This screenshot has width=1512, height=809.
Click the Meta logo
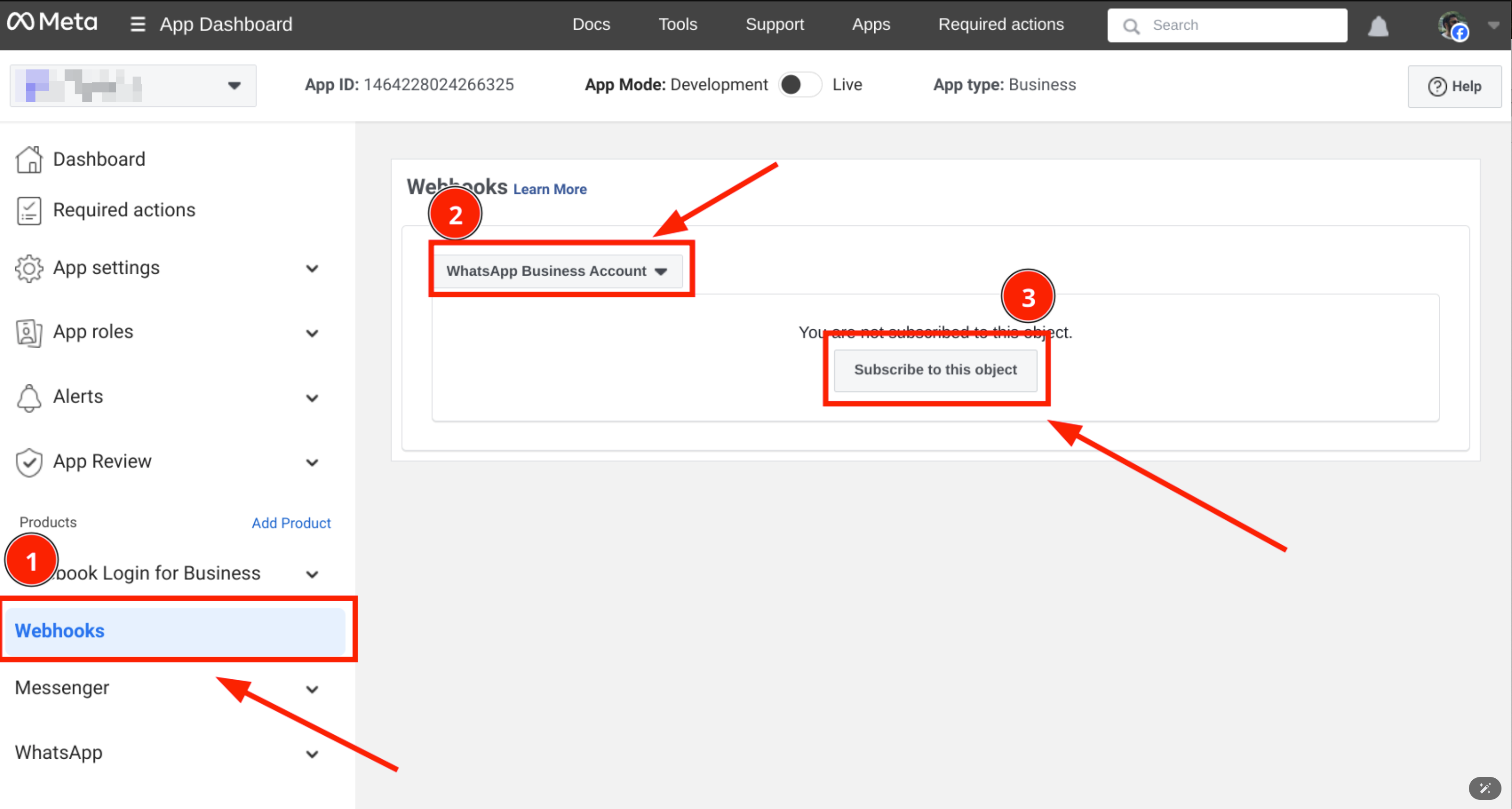(x=52, y=22)
